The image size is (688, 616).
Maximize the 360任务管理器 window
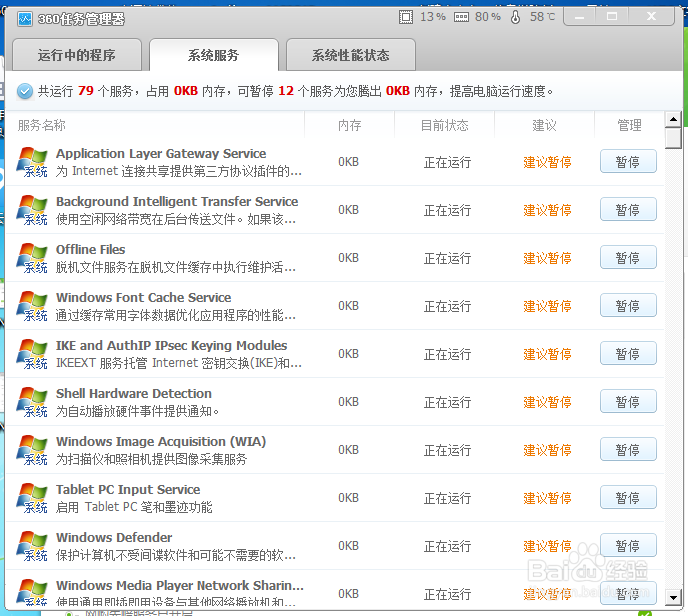(612, 17)
